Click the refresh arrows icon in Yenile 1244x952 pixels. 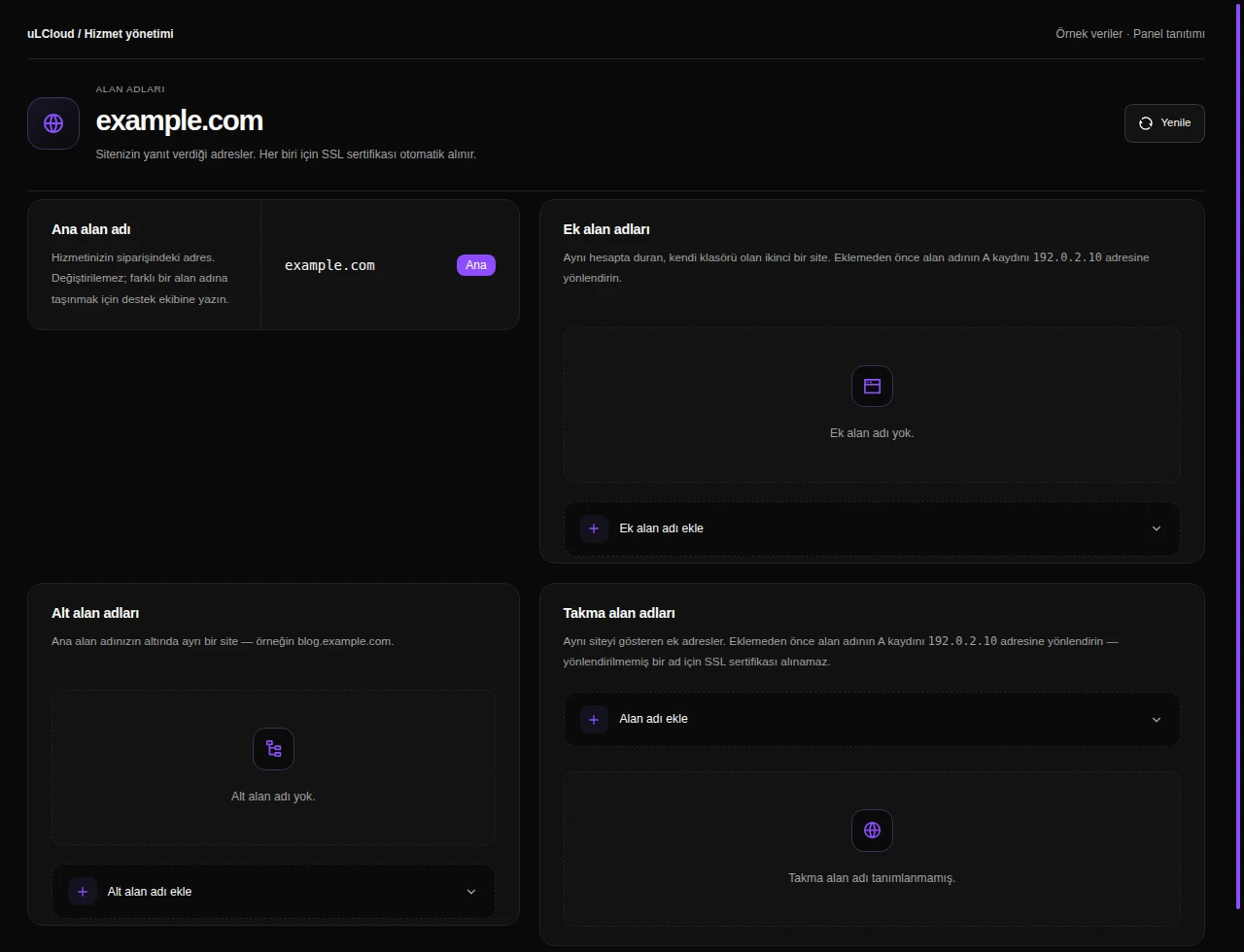point(1146,123)
